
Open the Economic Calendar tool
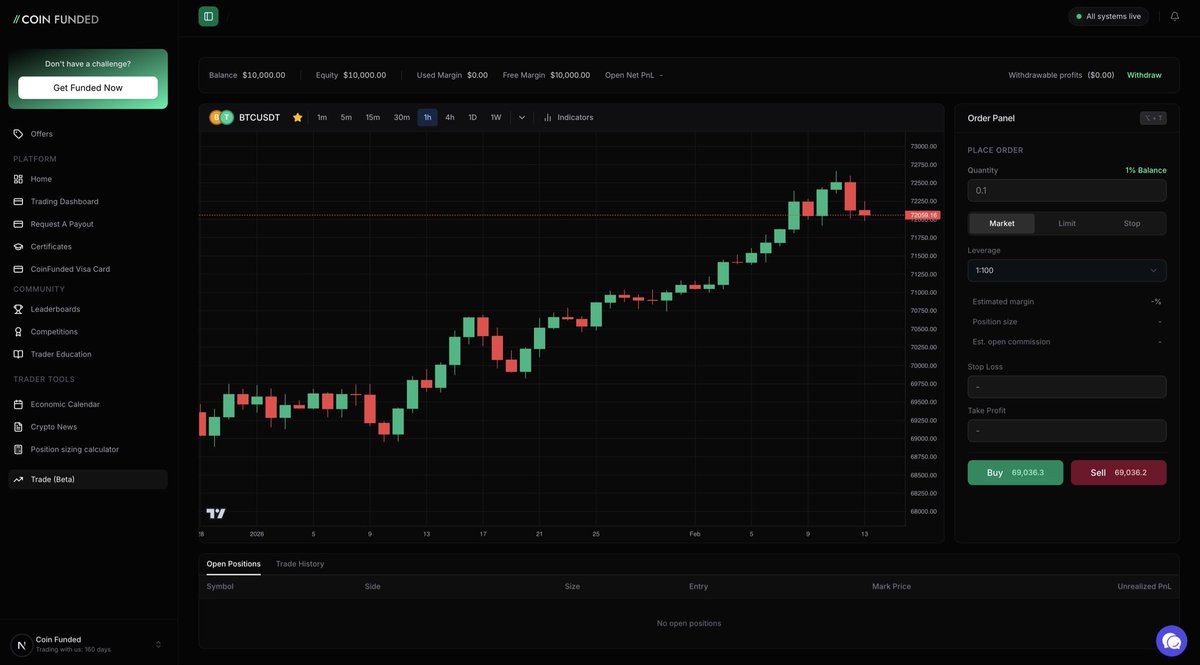(x=64, y=402)
